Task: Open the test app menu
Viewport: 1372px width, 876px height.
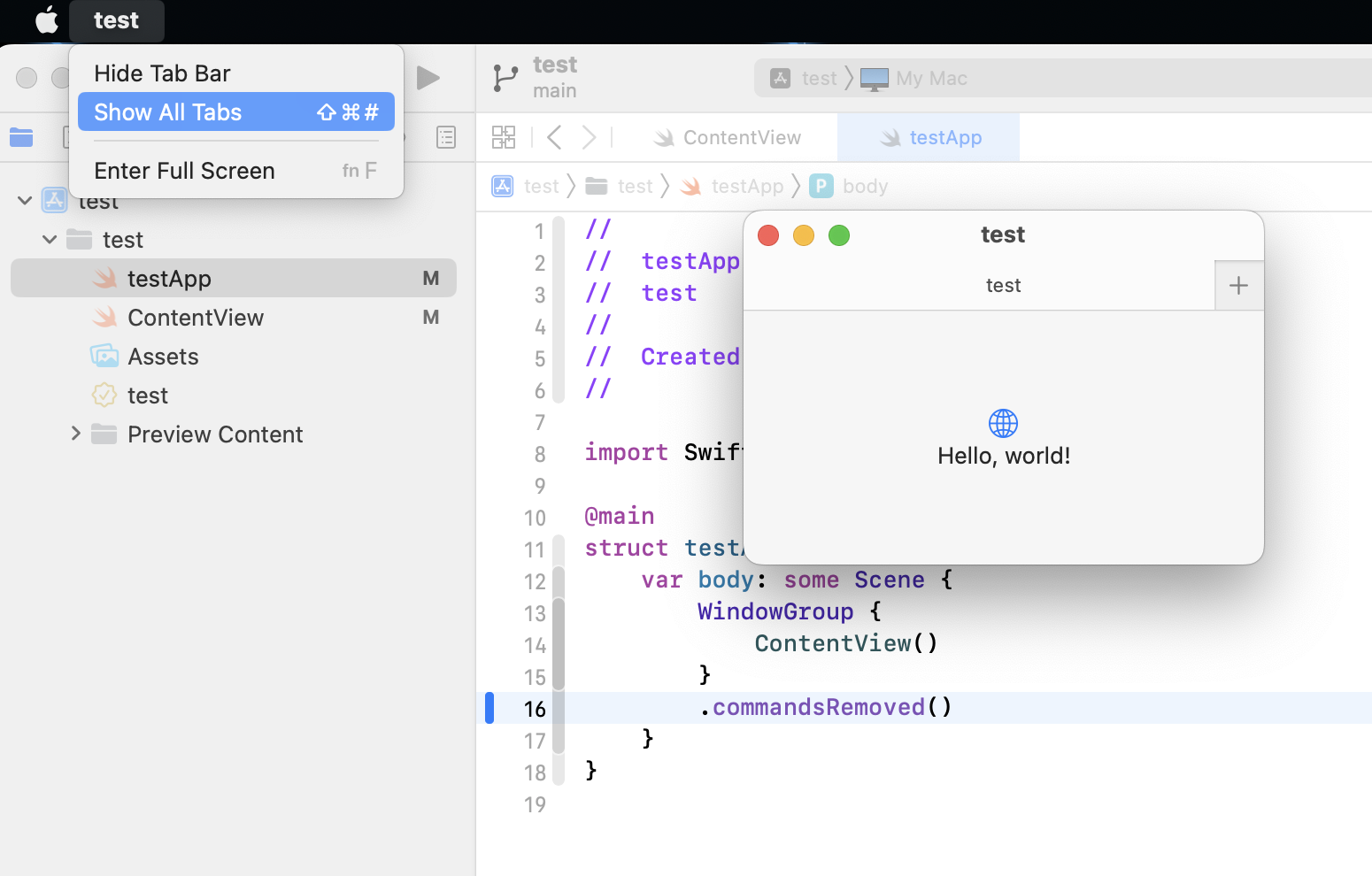Action: (x=116, y=20)
